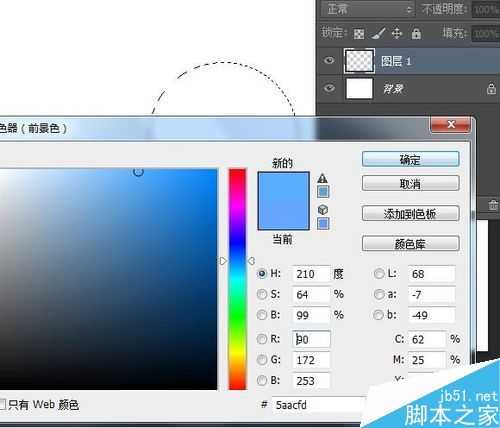This screenshot has height=428, width=500.
Task: Click the vertical hue spectrum slider
Action: pyautogui.click(x=237, y=279)
